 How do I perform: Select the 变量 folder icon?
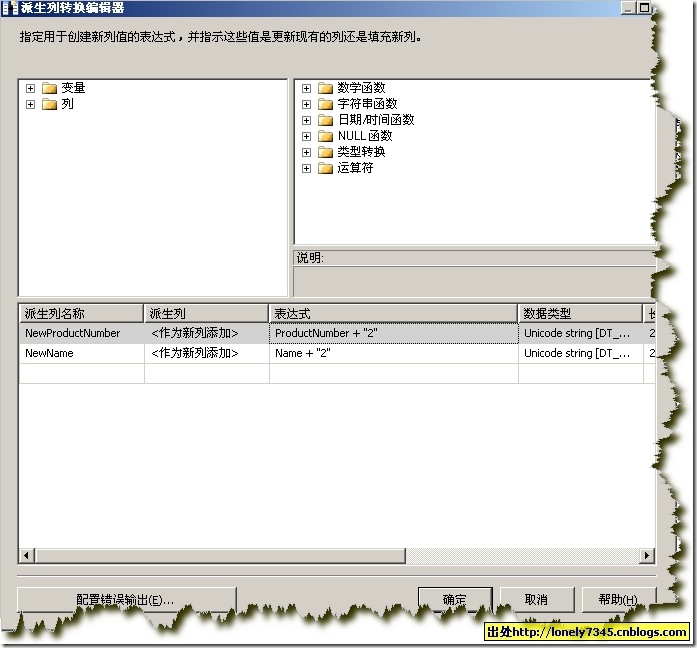tap(49, 88)
